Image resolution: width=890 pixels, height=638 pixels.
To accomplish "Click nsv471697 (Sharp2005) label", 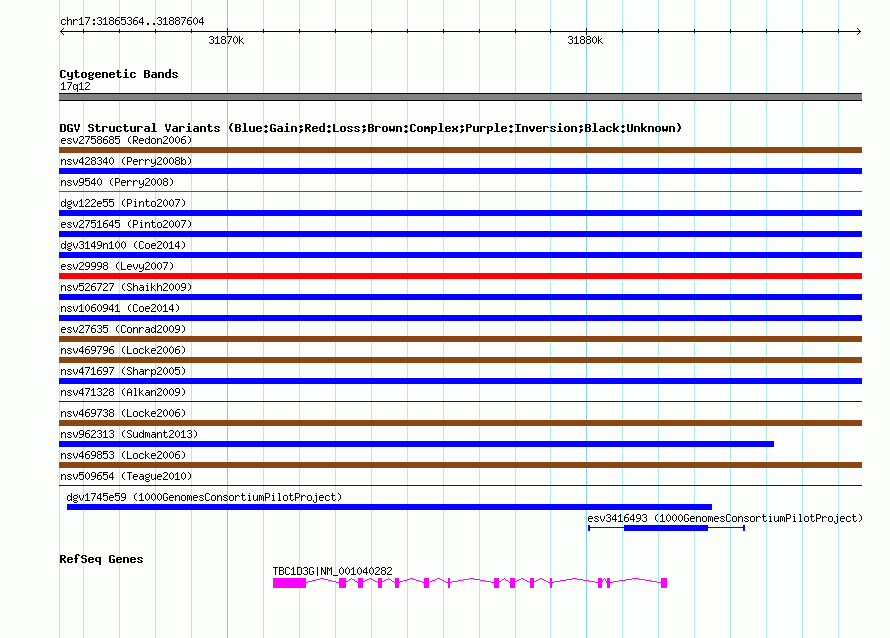I will pos(123,371).
